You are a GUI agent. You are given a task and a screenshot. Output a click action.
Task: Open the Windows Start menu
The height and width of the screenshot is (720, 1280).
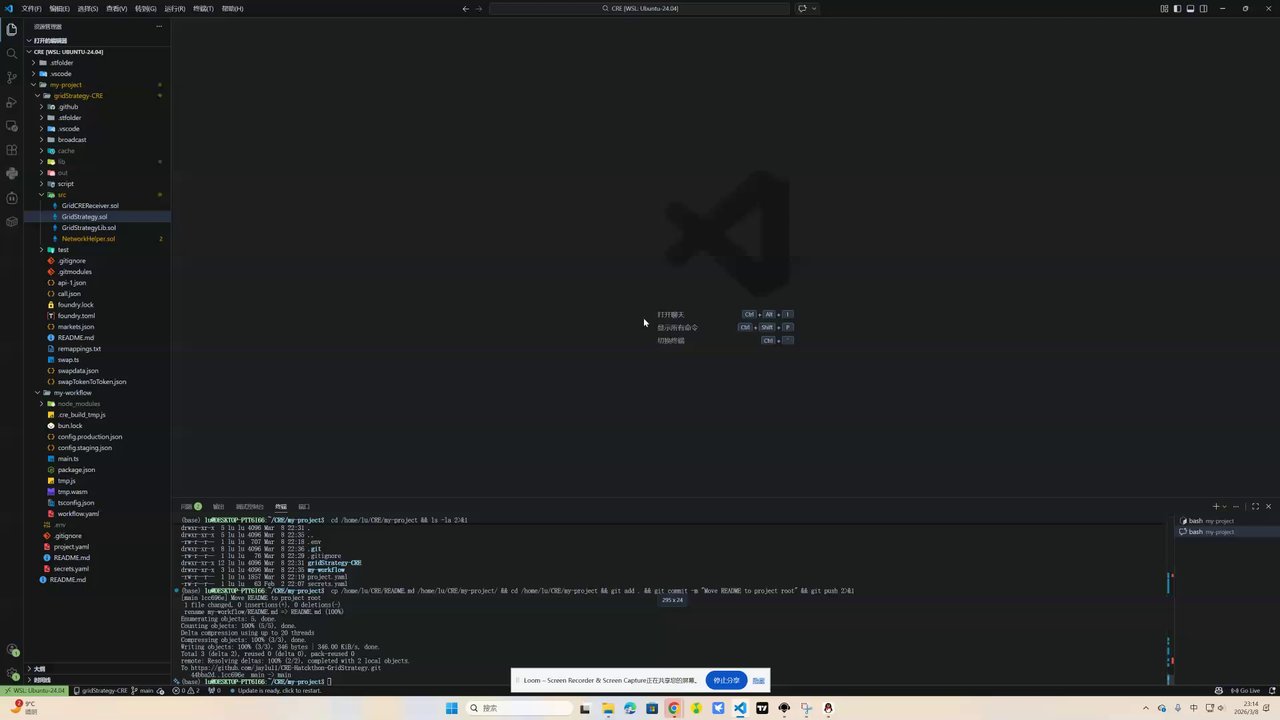(x=451, y=708)
